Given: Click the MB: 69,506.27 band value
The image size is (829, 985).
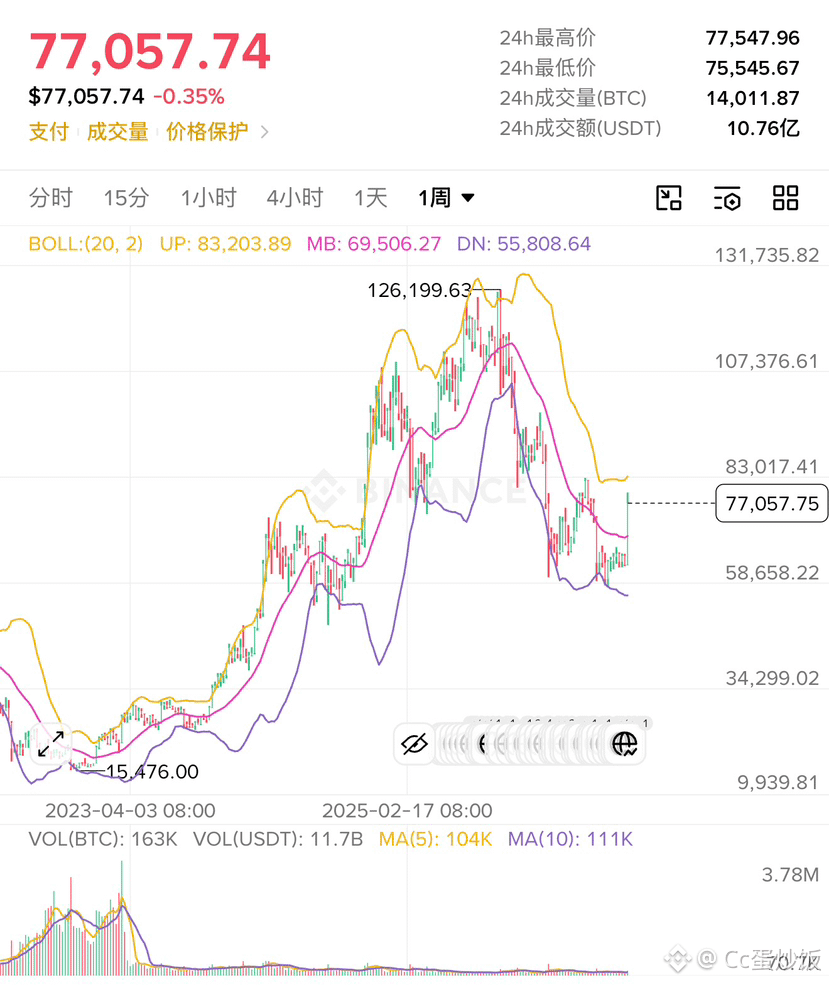Looking at the screenshot, I should (x=374, y=244).
